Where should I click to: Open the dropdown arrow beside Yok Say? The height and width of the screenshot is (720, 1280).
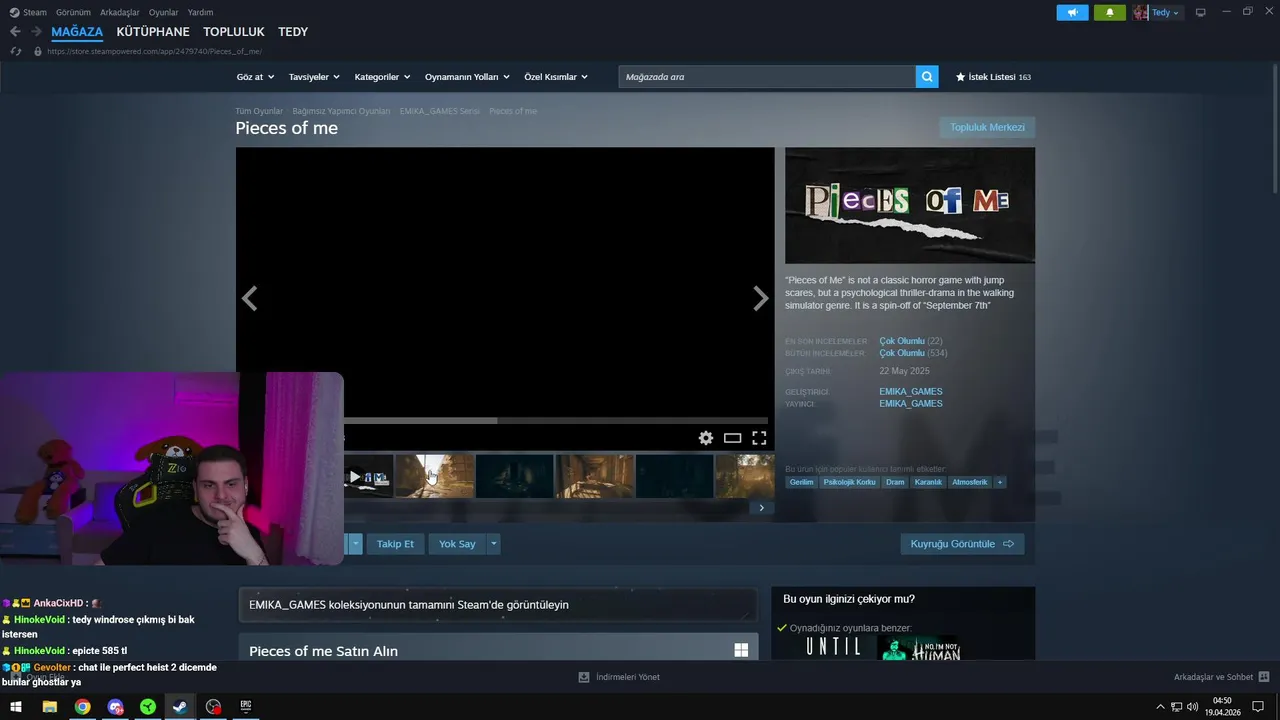pos(493,544)
